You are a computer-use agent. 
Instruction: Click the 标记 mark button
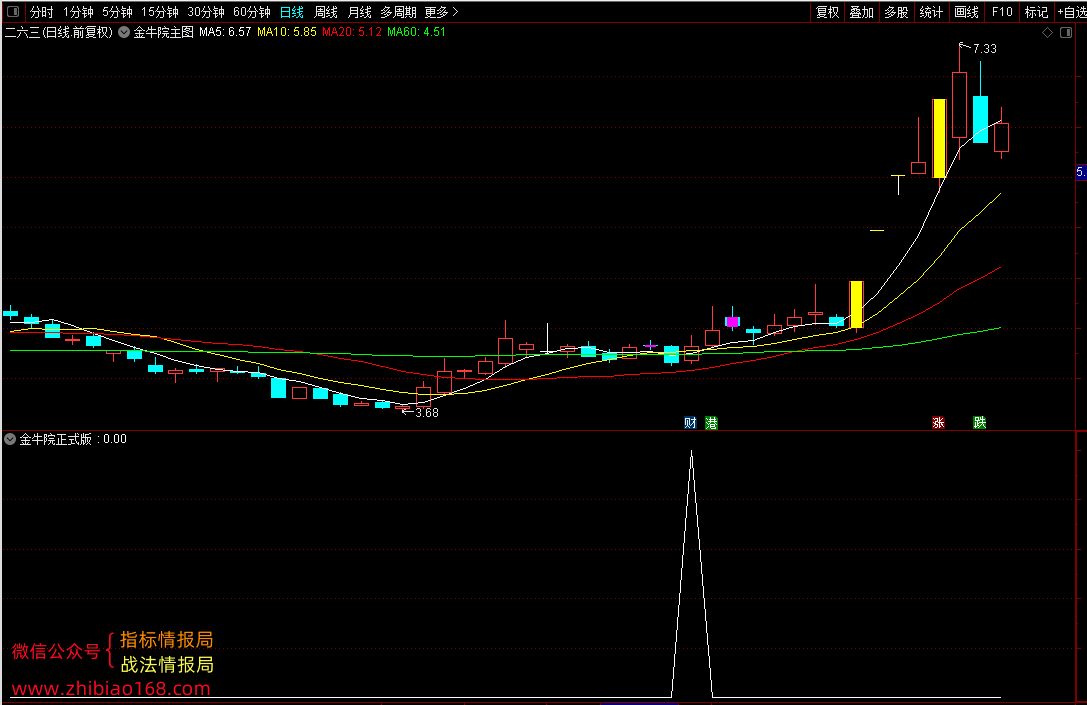tap(1036, 12)
